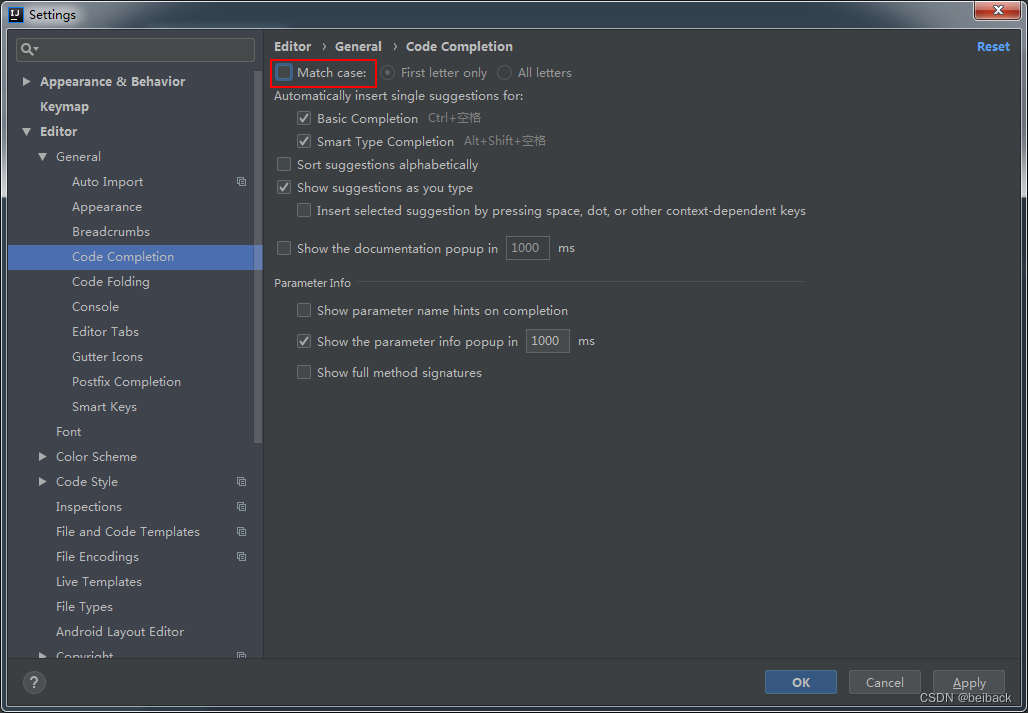The height and width of the screenshot is (713, 1028).
Task: Toggle Show the parameter info popup checkbox
Action: [304, 341]
